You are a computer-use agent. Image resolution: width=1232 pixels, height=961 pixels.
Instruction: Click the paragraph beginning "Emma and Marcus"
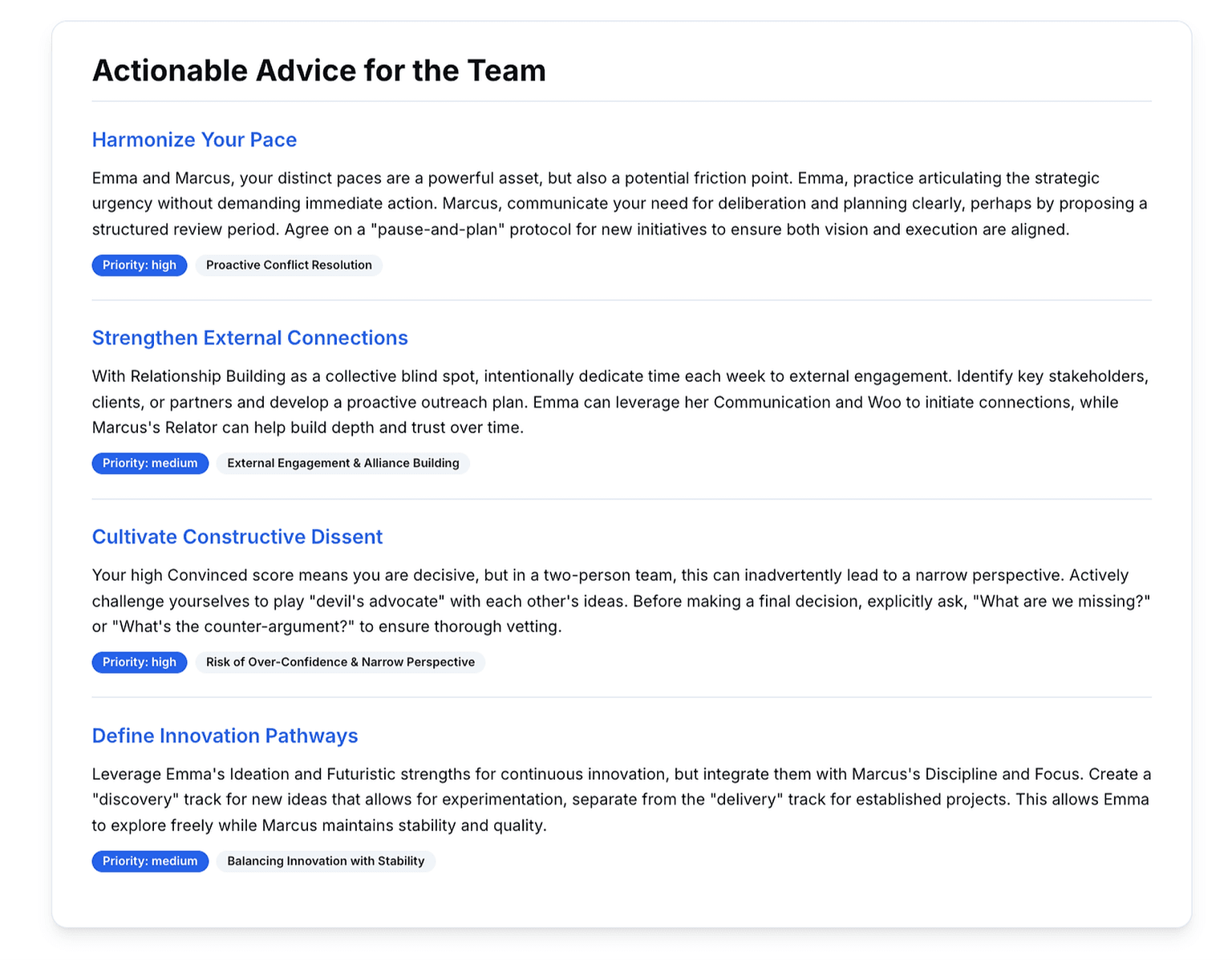pyautogui.click(x=619, y=204)
